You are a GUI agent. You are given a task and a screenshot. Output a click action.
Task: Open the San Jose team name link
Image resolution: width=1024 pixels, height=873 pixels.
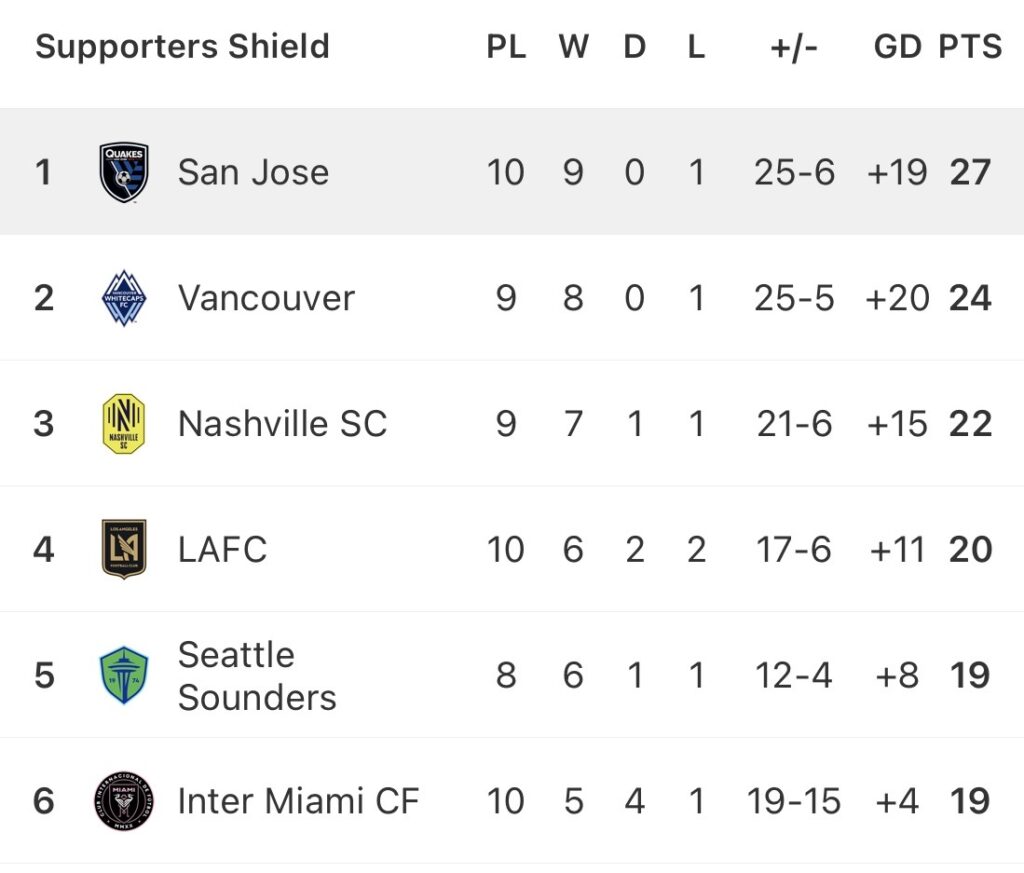click(253, 172)
